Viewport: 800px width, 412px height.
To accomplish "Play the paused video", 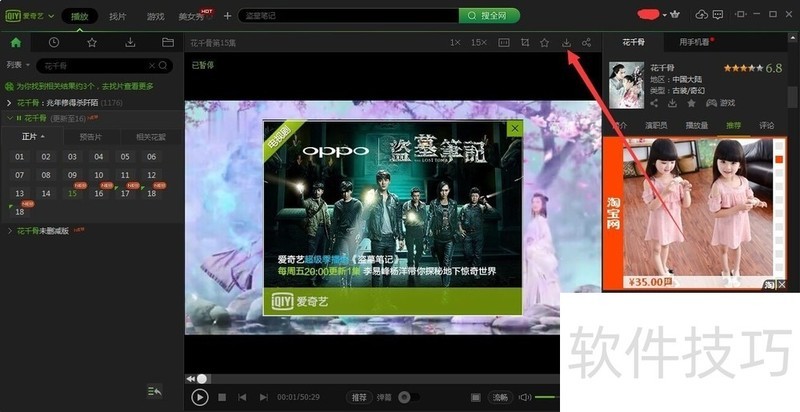I will 199,397.
